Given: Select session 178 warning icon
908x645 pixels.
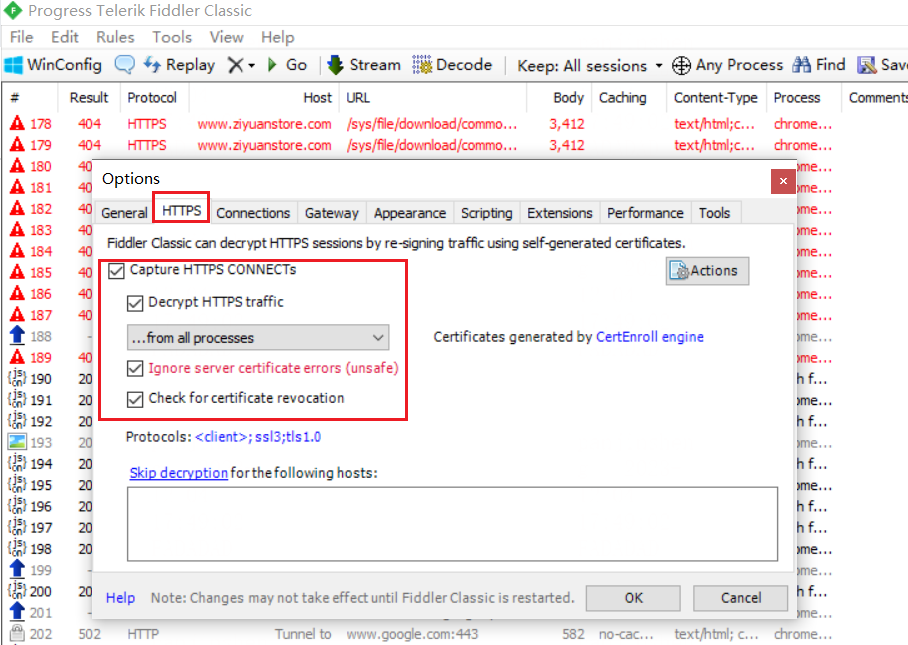Looking at the screenshot, I should pos(17,123).
